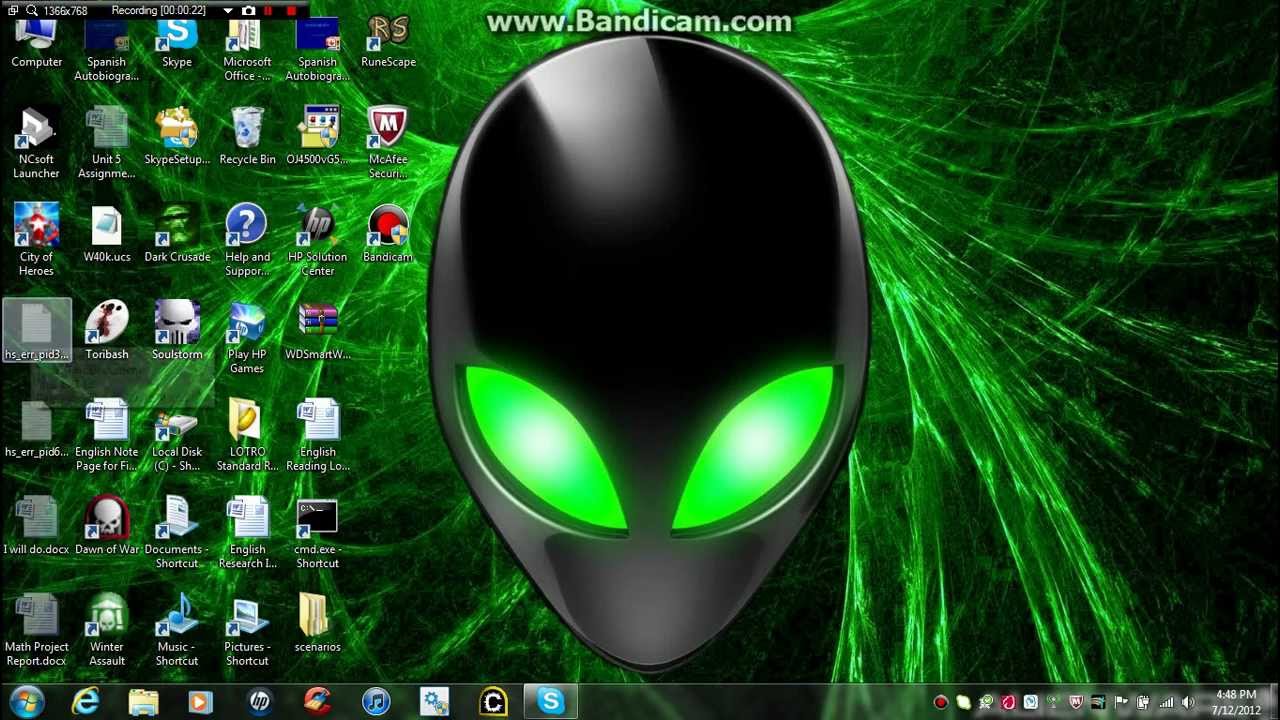Open the I will do.docx file

point(36,526)
